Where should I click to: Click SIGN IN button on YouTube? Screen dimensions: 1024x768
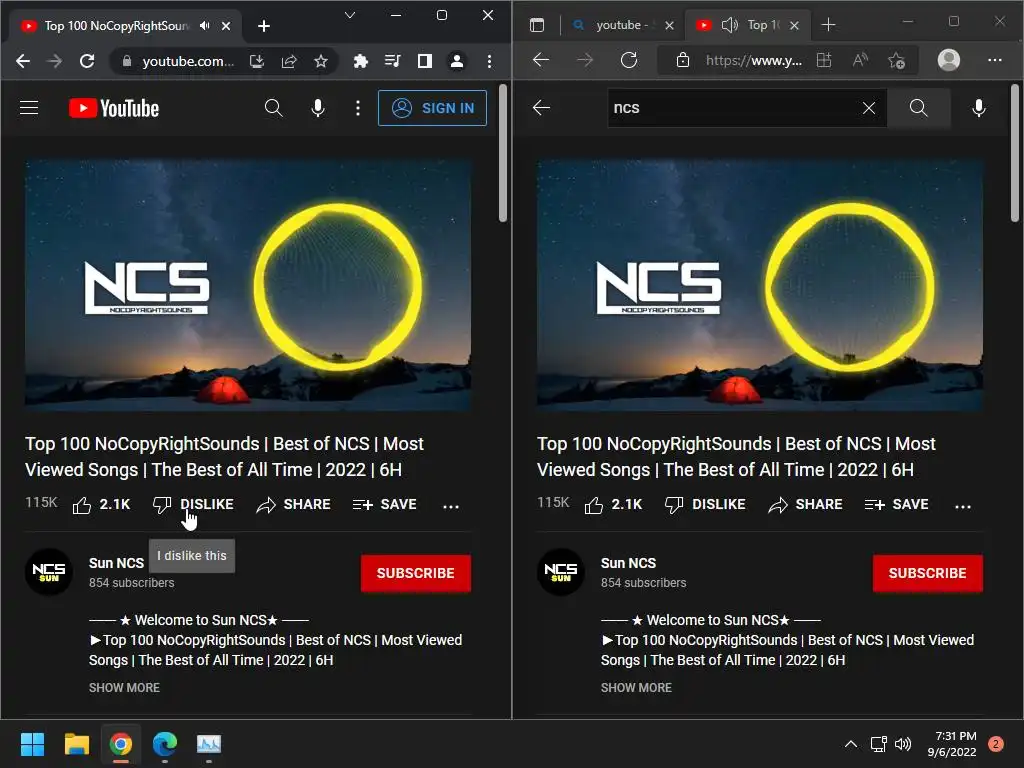(432, 108)
